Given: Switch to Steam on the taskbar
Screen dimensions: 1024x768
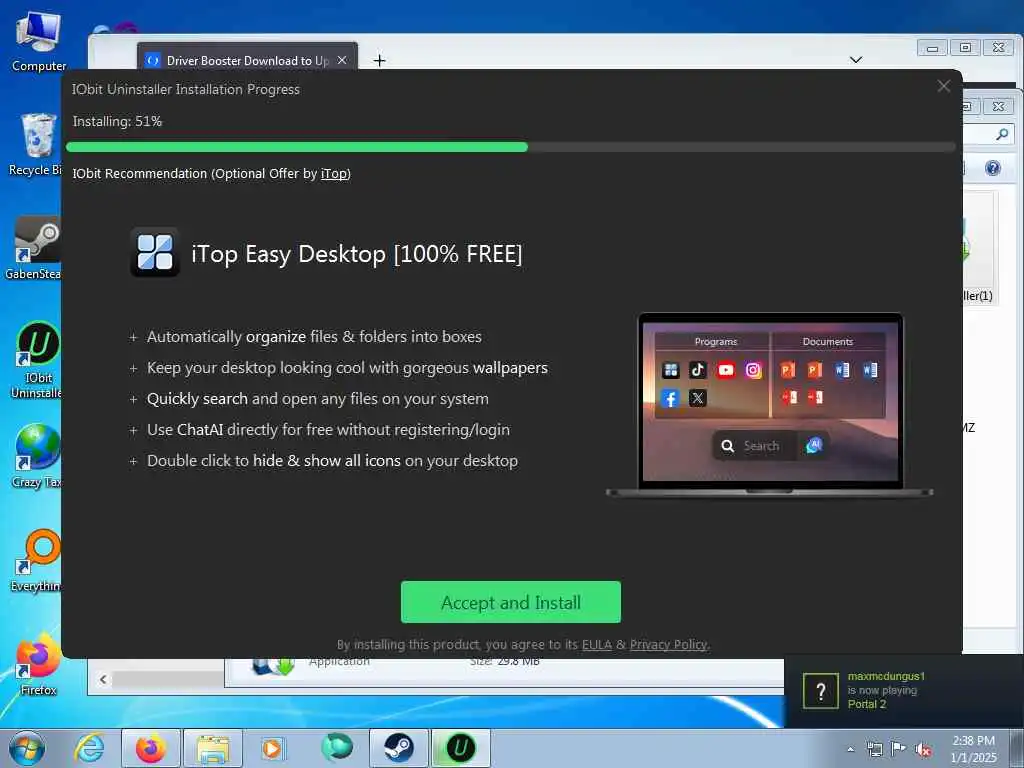Looking at the screenshot, I should 398,748.
